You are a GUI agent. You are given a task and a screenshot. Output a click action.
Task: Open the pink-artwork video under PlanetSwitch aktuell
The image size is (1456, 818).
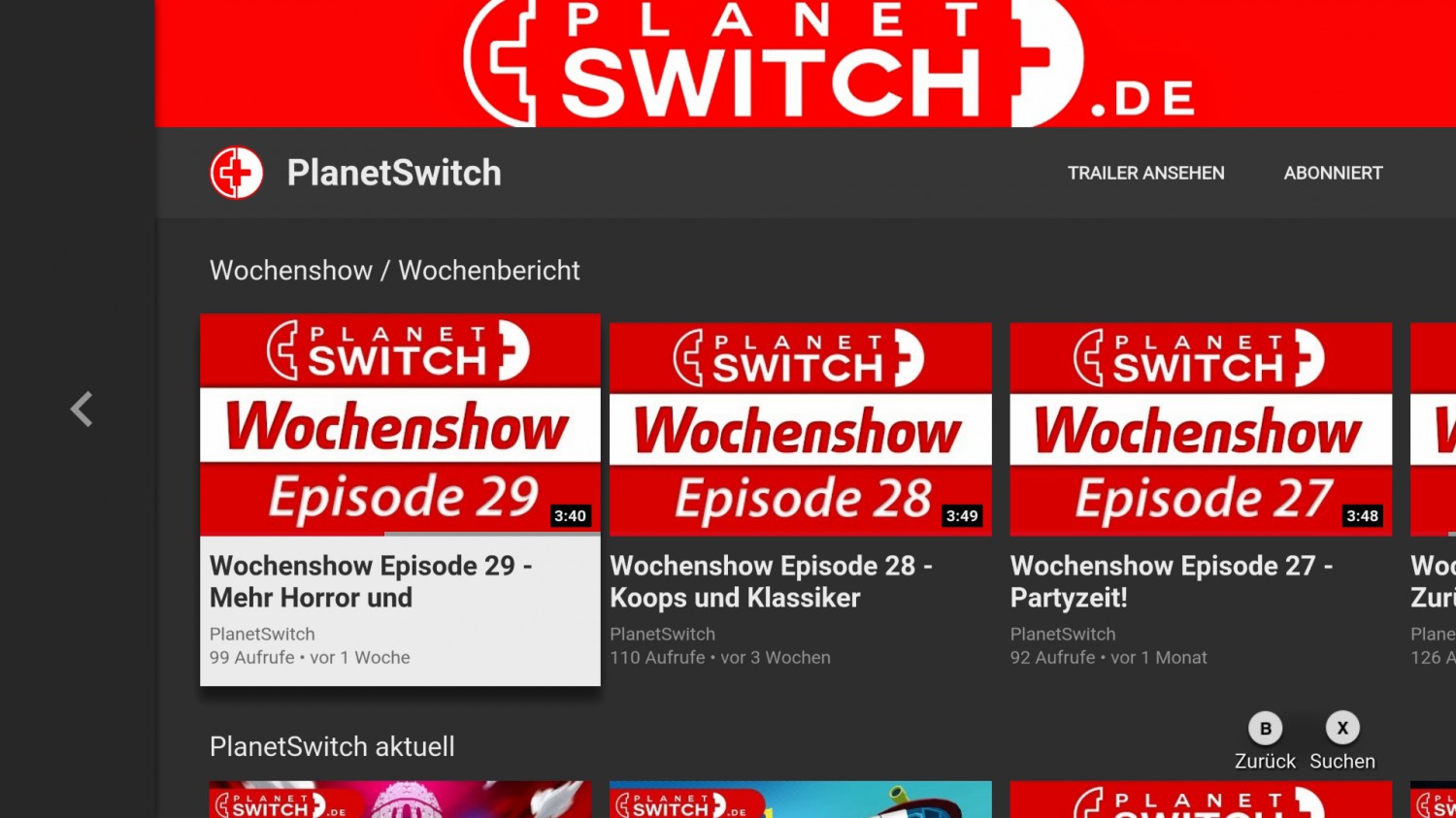click(400, 800)
